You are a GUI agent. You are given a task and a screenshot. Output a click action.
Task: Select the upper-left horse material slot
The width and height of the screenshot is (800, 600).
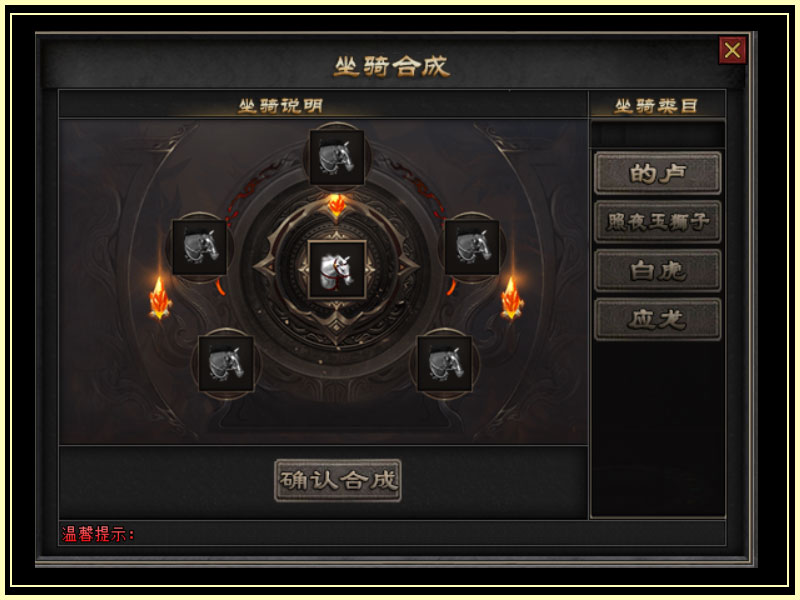pos(199,247)
